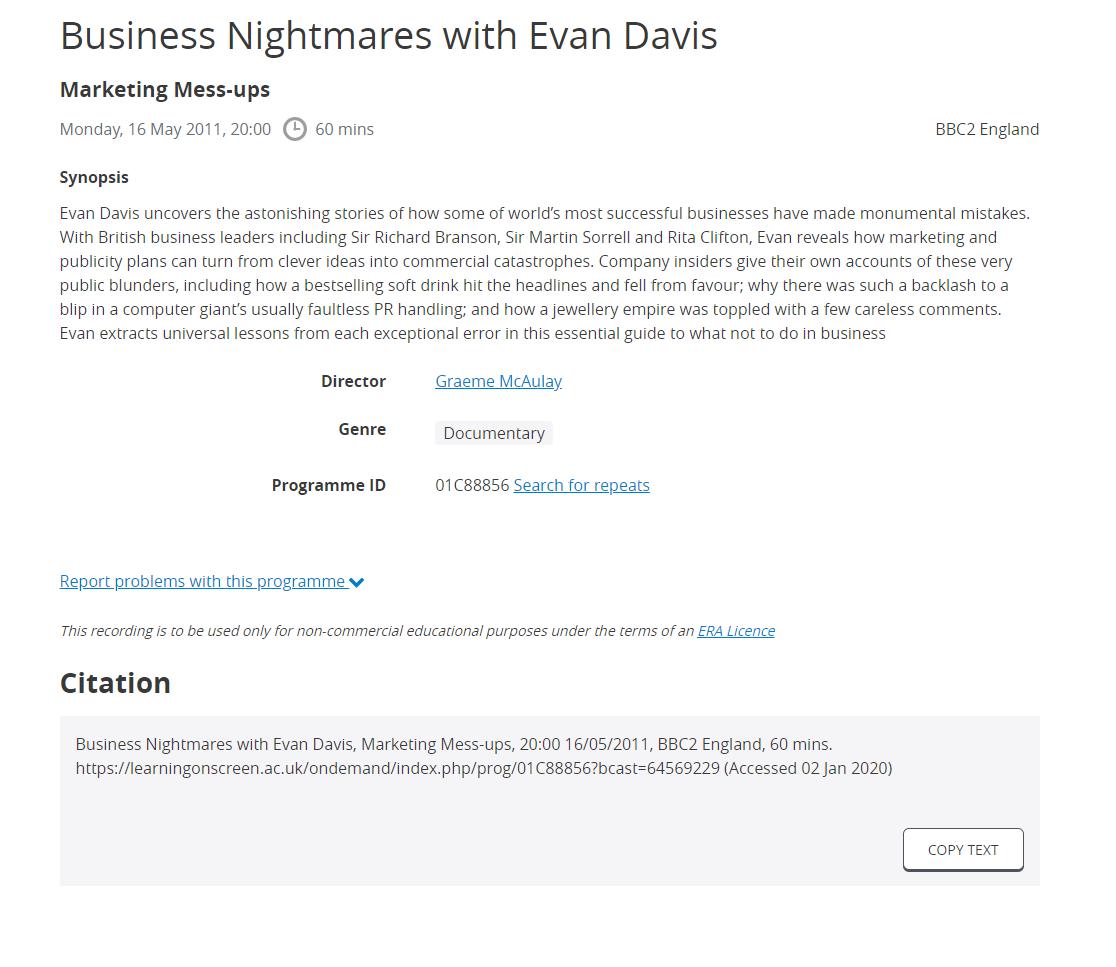
Task: Open Report problems with this programme
Action: [x=202, y=581]
